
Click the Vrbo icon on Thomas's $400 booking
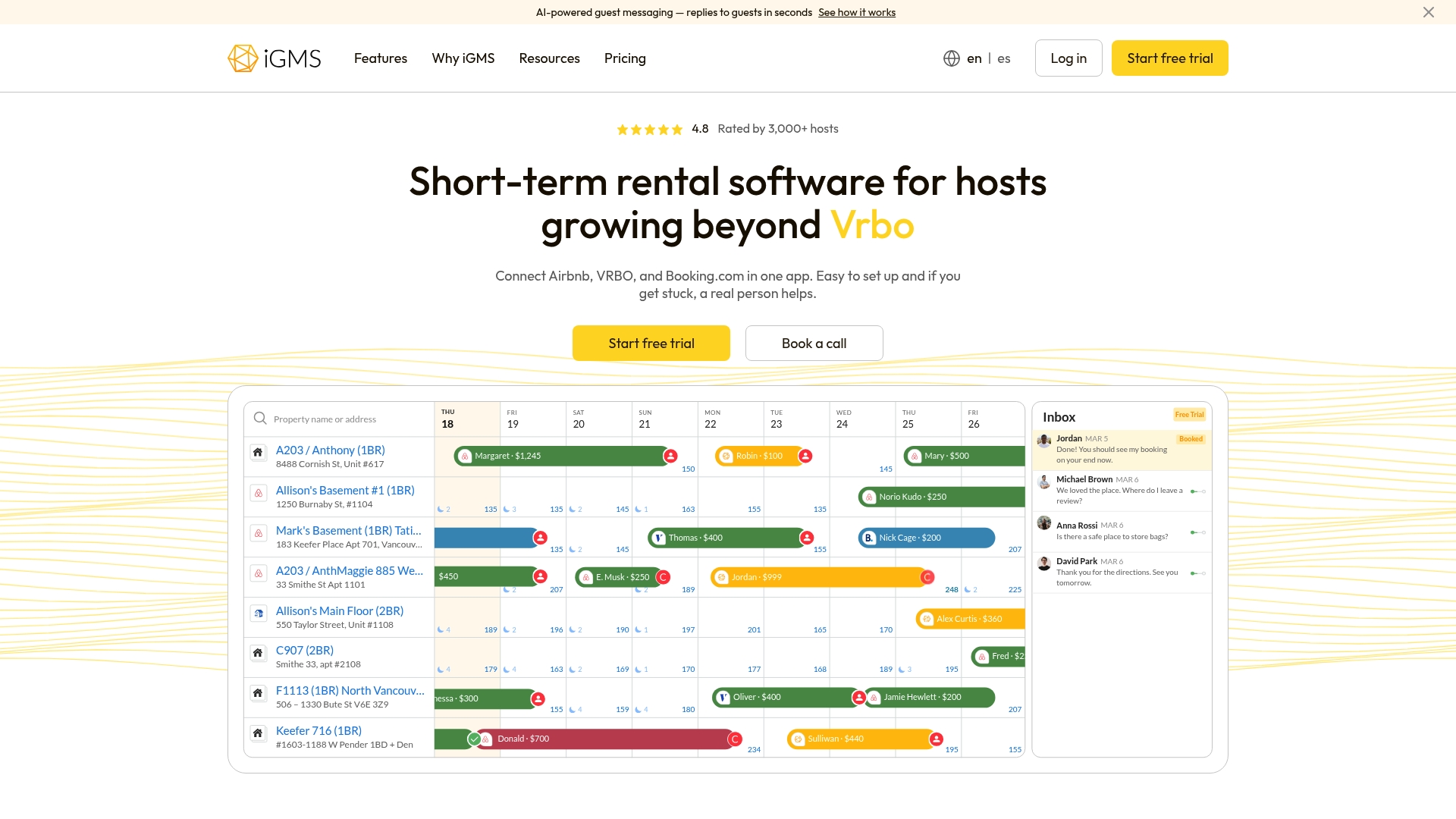pos(659,538)
